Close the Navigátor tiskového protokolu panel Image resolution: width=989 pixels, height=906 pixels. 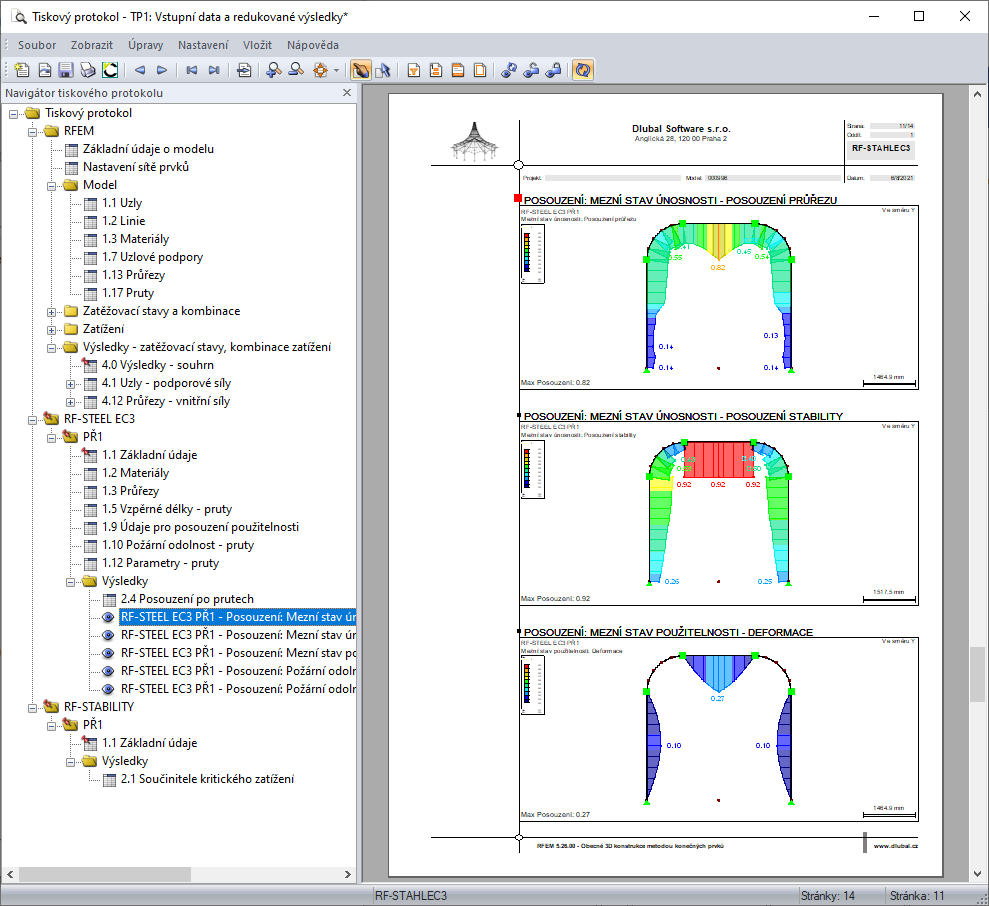click(347, 93)
